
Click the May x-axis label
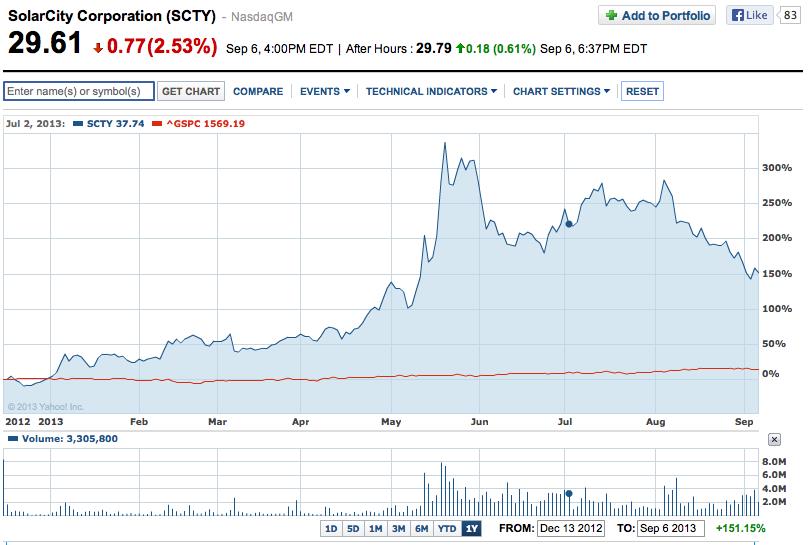[391, 422]
